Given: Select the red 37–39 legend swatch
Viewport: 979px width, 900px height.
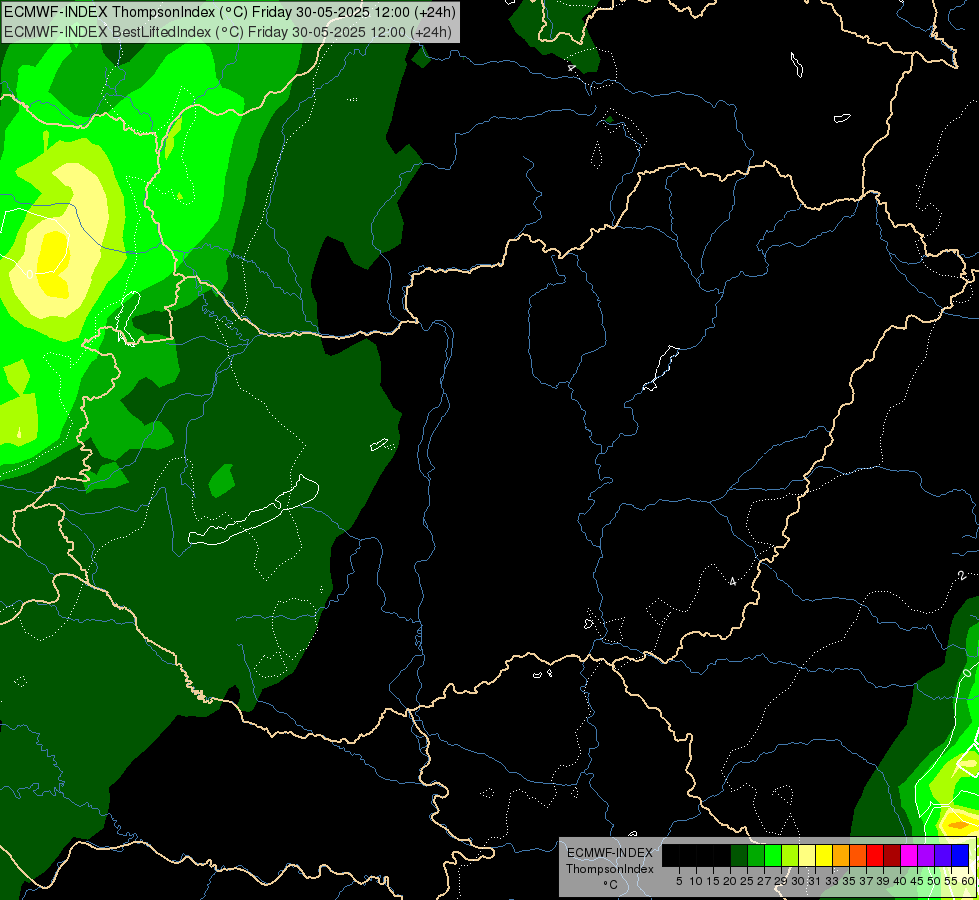Looking at the screenshot, I should [875, 856].
